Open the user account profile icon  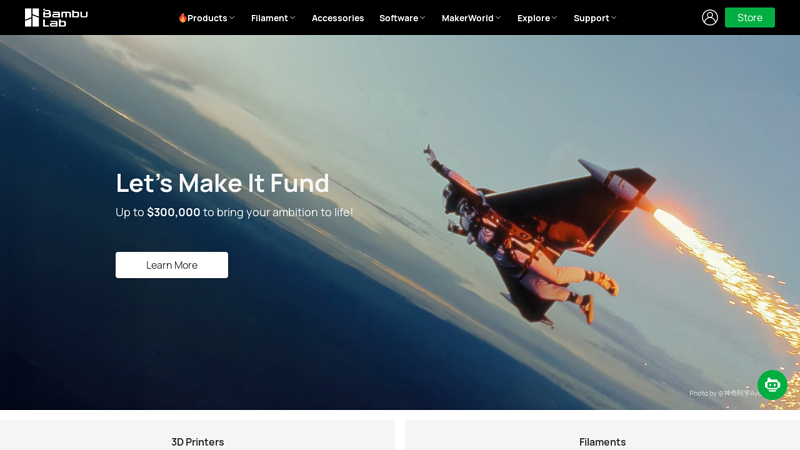(x=710, y=18)
